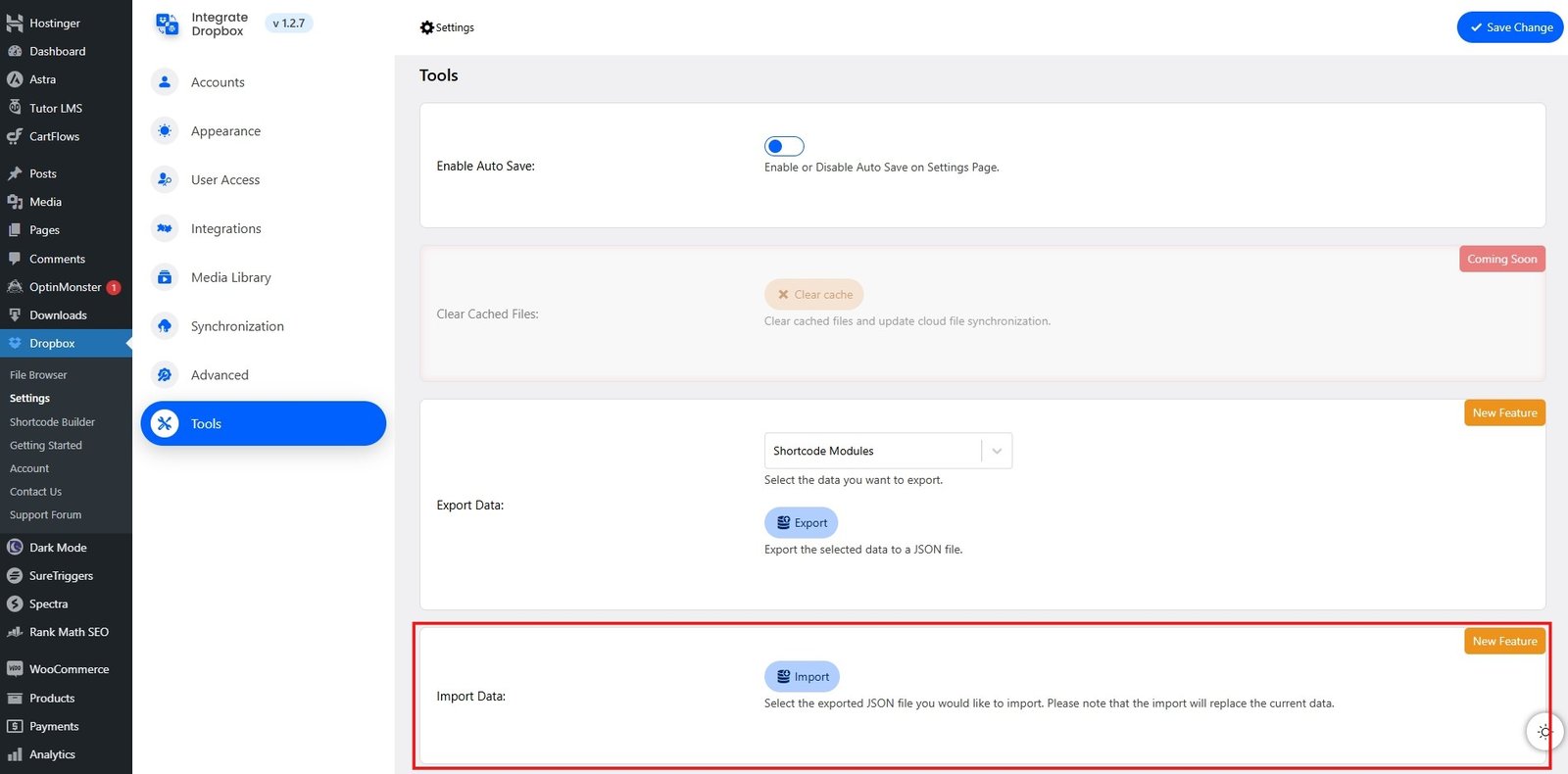The image size is (1568, 774).
Task: Open the Shortcode Modules export dropdown
Action: tap(888, 451)
